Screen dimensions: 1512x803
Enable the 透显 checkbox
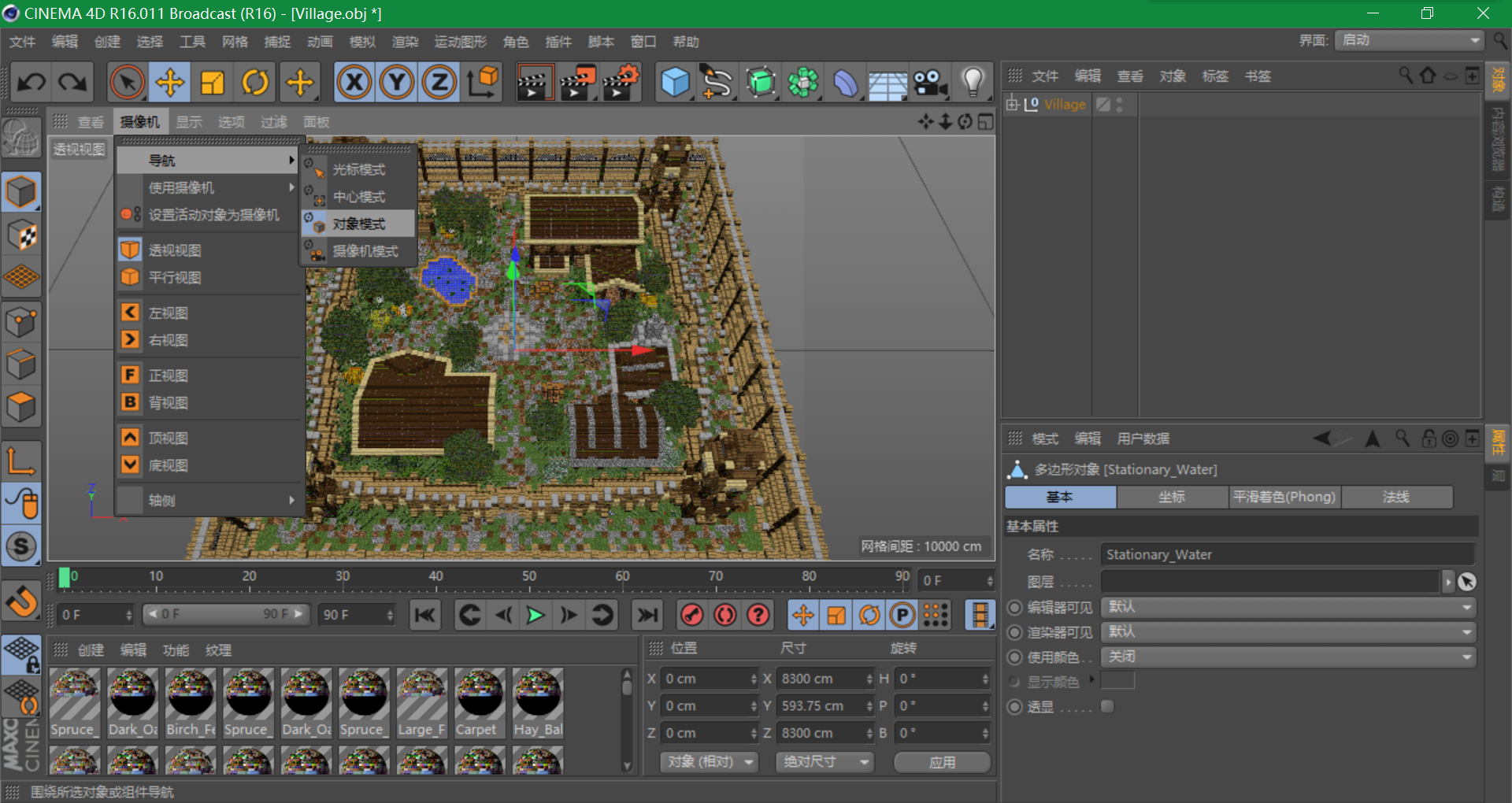pyautogui.click(x=1107, y=706)
